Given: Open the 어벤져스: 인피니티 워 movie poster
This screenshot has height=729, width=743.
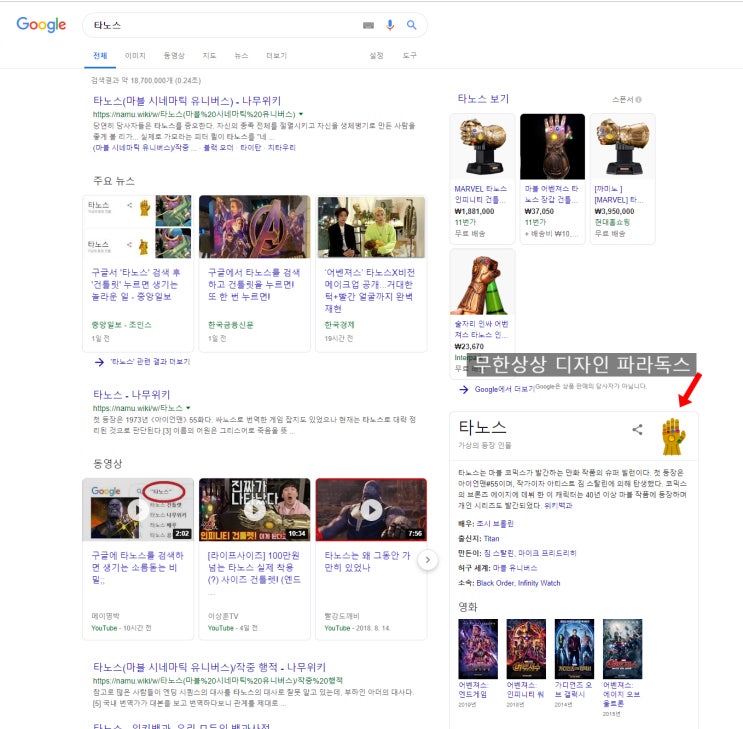Looking at the screenshot, I should (x=526, y=649).
